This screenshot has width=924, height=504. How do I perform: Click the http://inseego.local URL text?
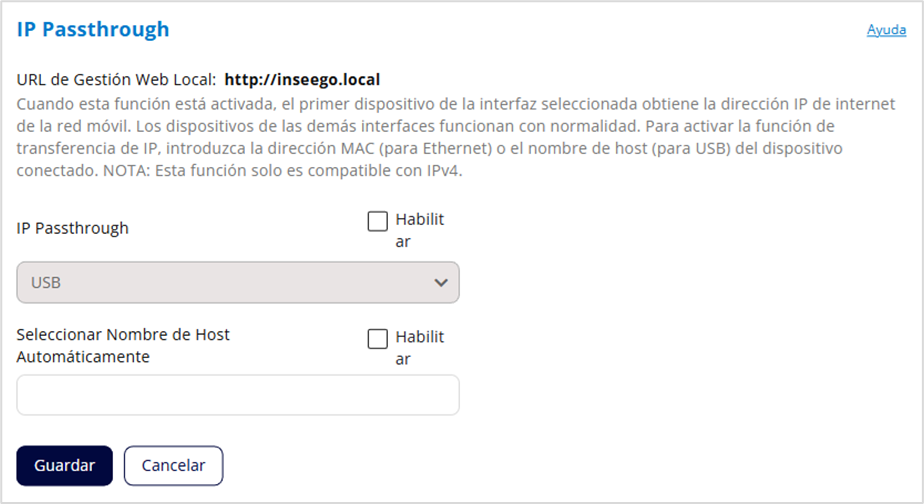[302, 79]
